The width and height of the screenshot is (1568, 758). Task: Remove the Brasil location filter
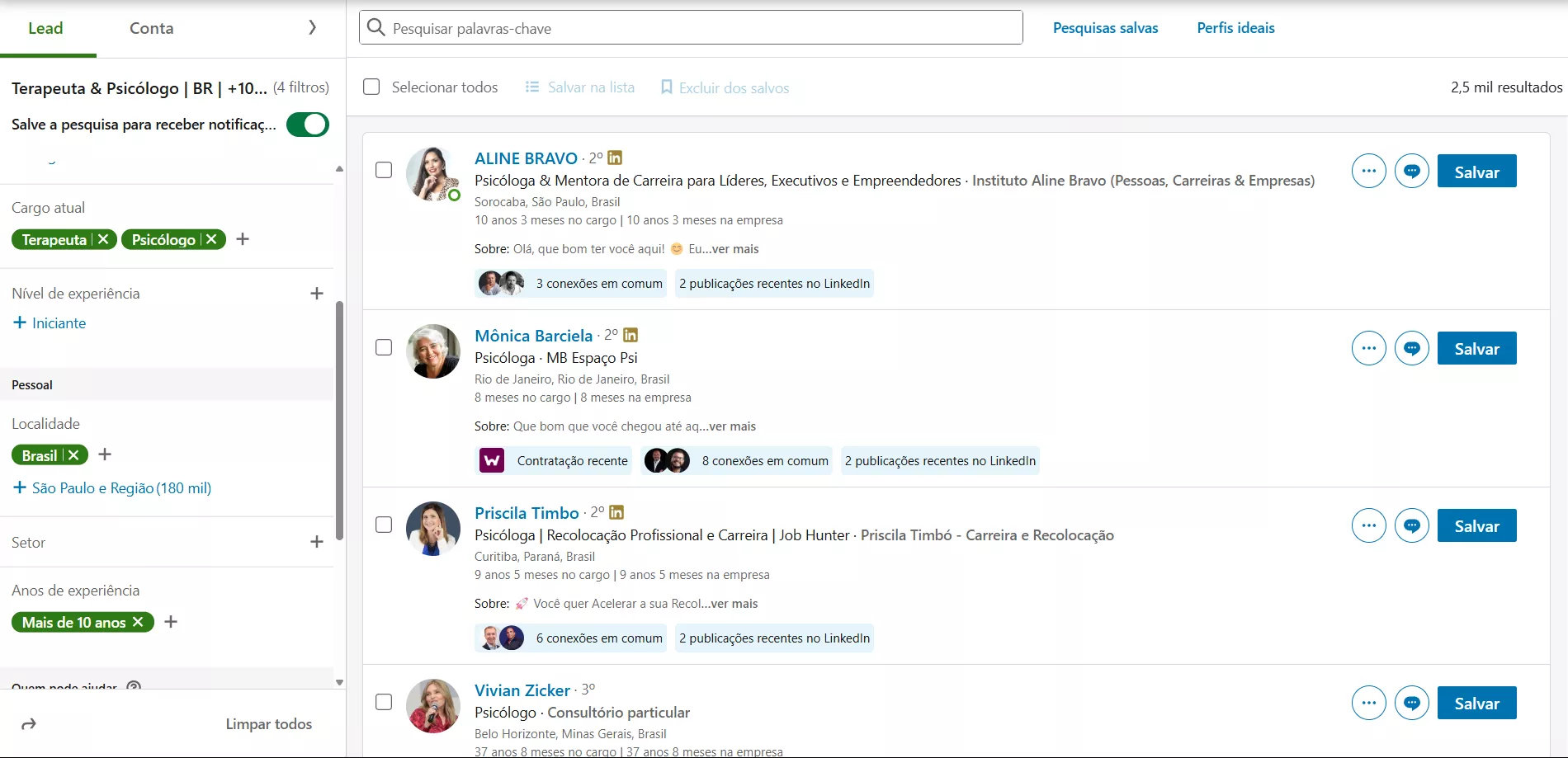pos(74,455)
